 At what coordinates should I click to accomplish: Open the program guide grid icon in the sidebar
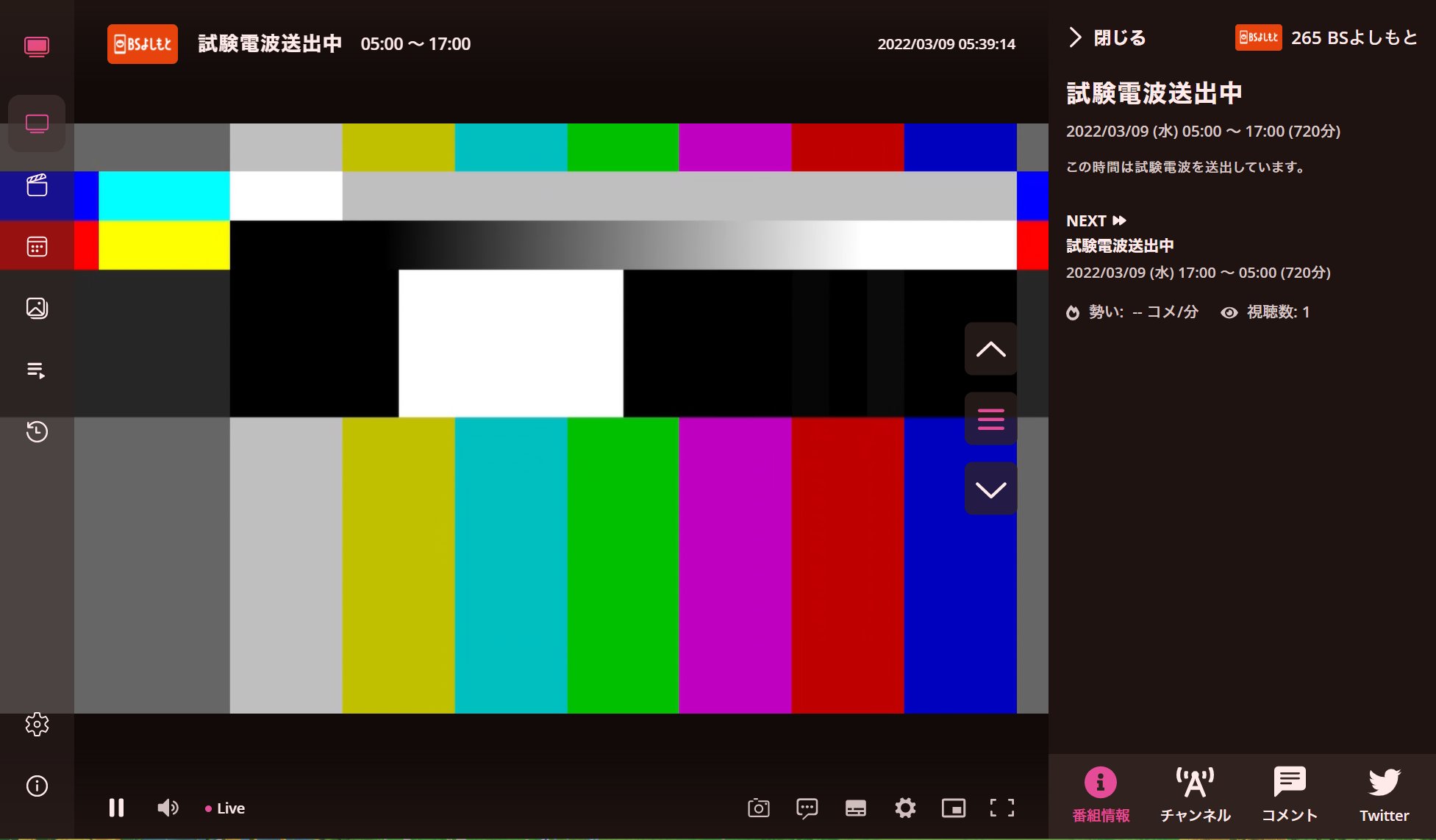tap(37, 245)
